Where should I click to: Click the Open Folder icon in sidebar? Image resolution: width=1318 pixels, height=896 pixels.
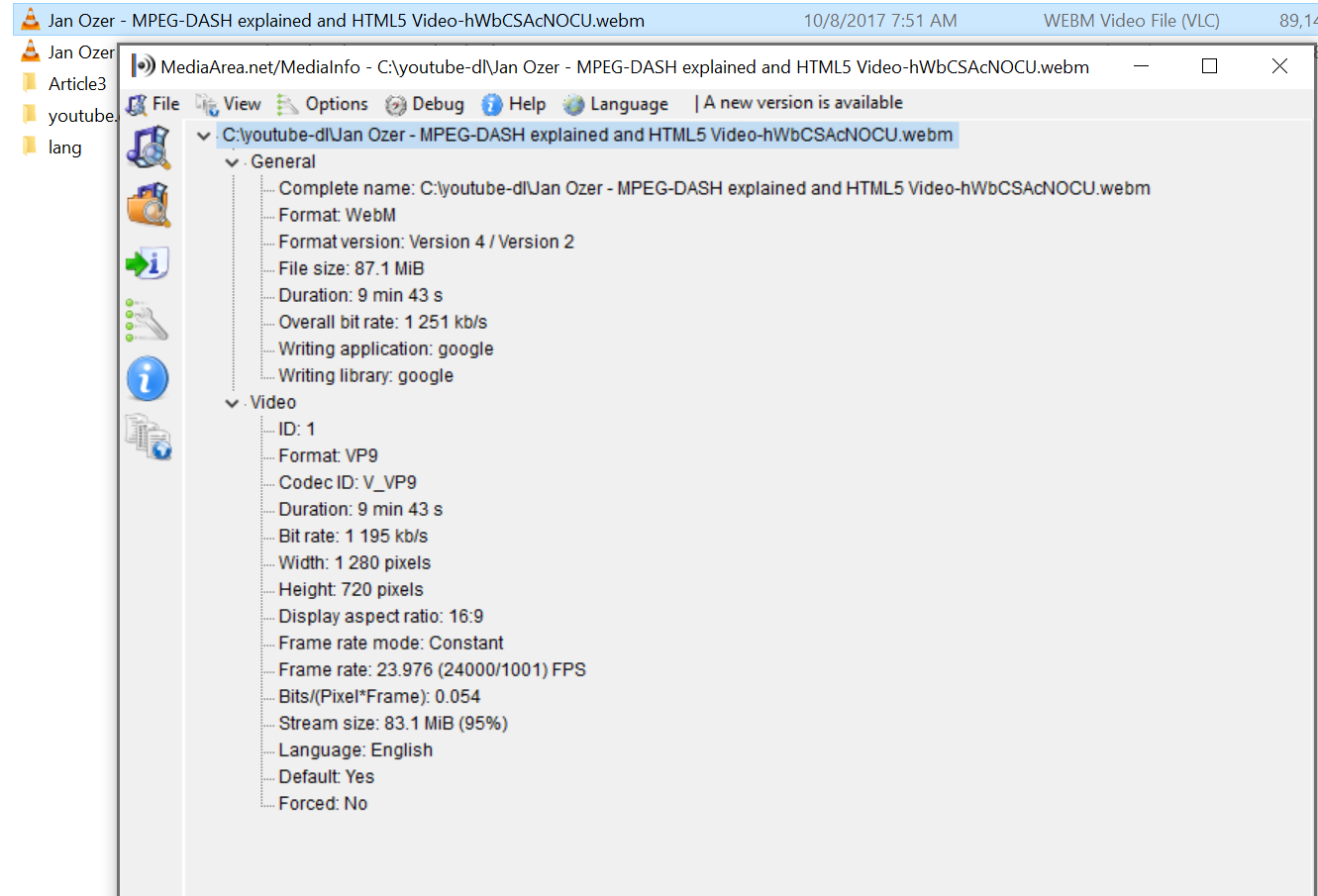pos(148,206)
